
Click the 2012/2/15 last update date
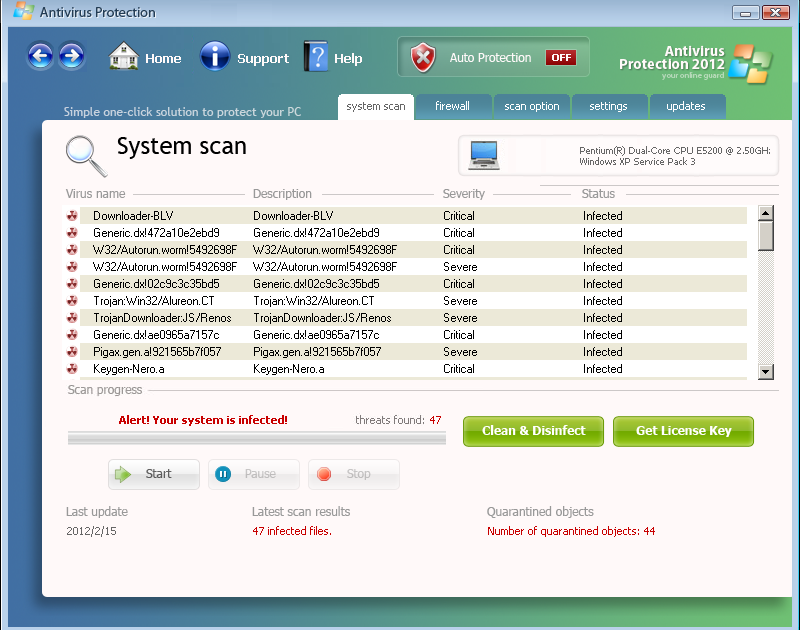pos(91,531)
